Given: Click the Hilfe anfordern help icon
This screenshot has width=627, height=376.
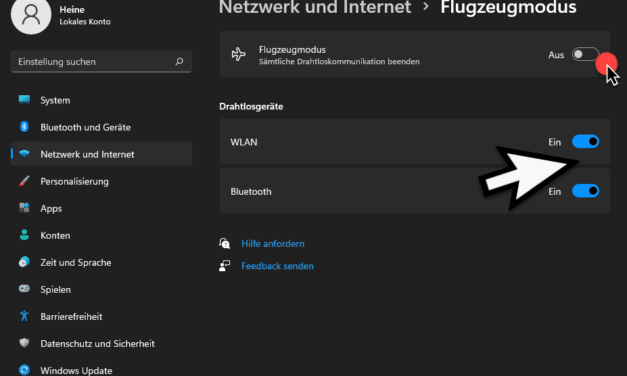Looking at the screenshot, I should pos(224,243).
